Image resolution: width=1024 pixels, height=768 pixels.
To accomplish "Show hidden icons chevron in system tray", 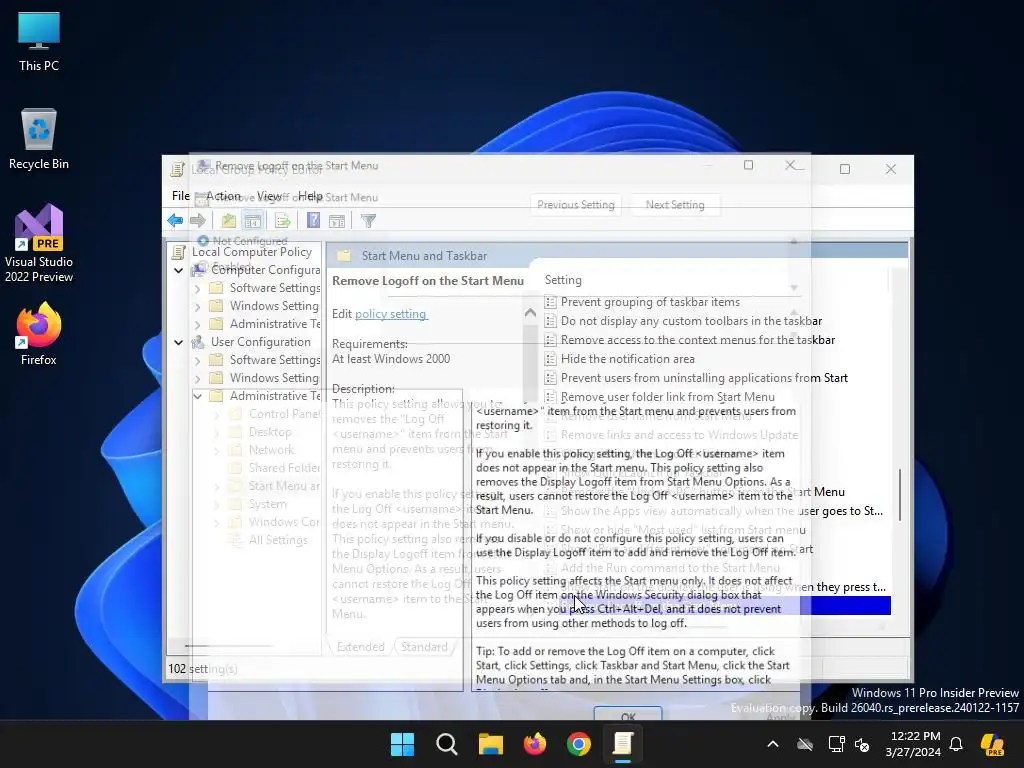I will (x=773, y=744).
